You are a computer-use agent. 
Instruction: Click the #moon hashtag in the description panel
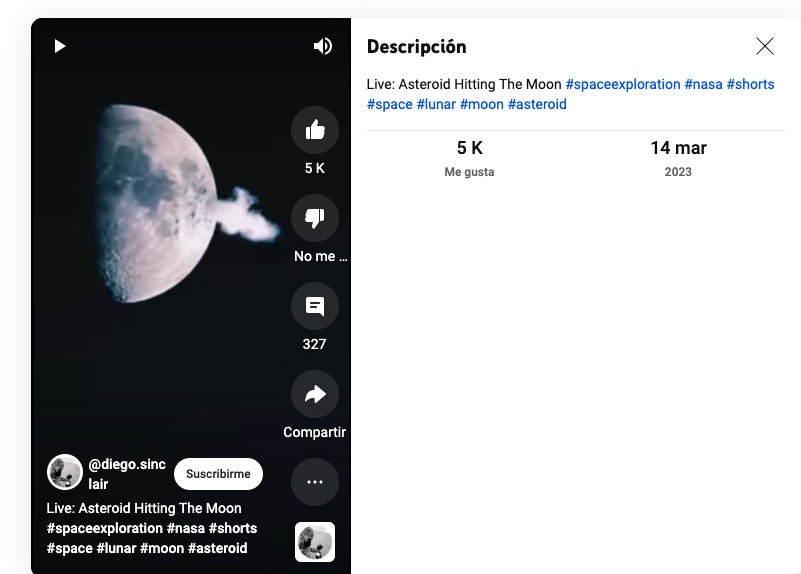tap(481, 104)
